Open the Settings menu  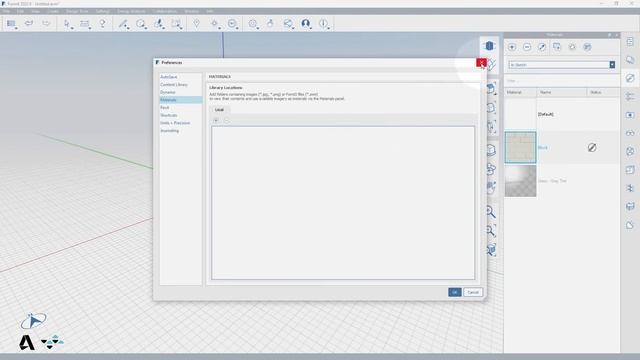(103, 11)
